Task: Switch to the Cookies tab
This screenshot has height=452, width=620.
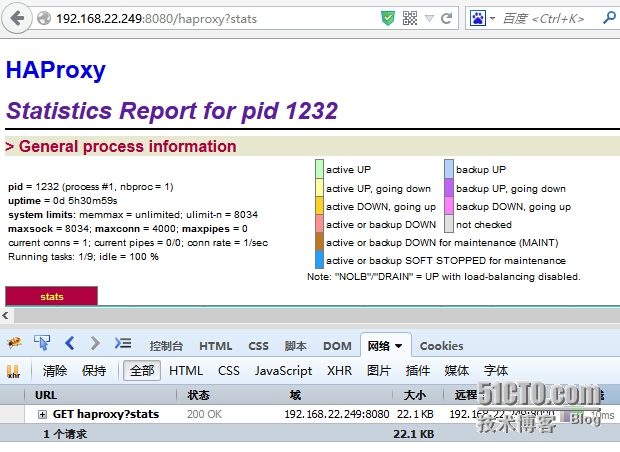Action: 441,346
